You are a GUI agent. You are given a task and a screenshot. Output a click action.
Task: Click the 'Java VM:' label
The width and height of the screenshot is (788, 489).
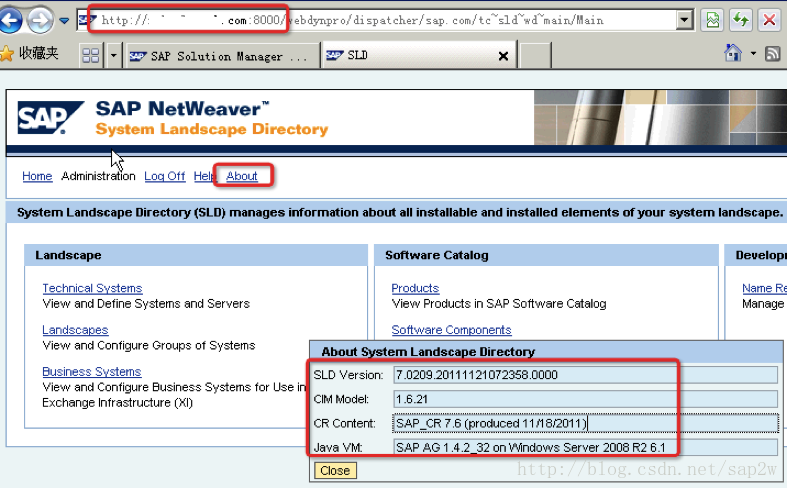click(338, 448)
